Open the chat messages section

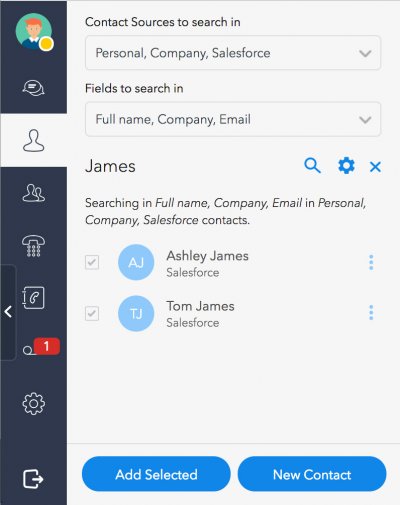coord(33,88)
